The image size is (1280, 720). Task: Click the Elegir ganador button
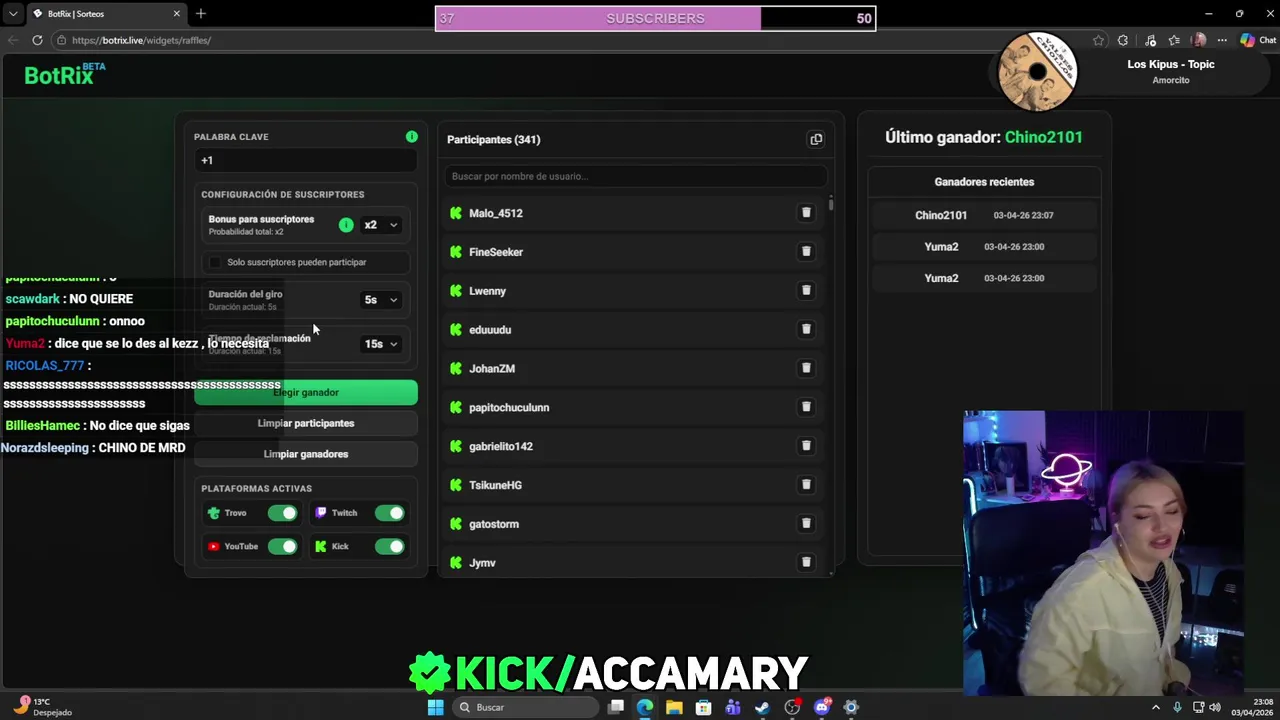click(x=306, y=392)
